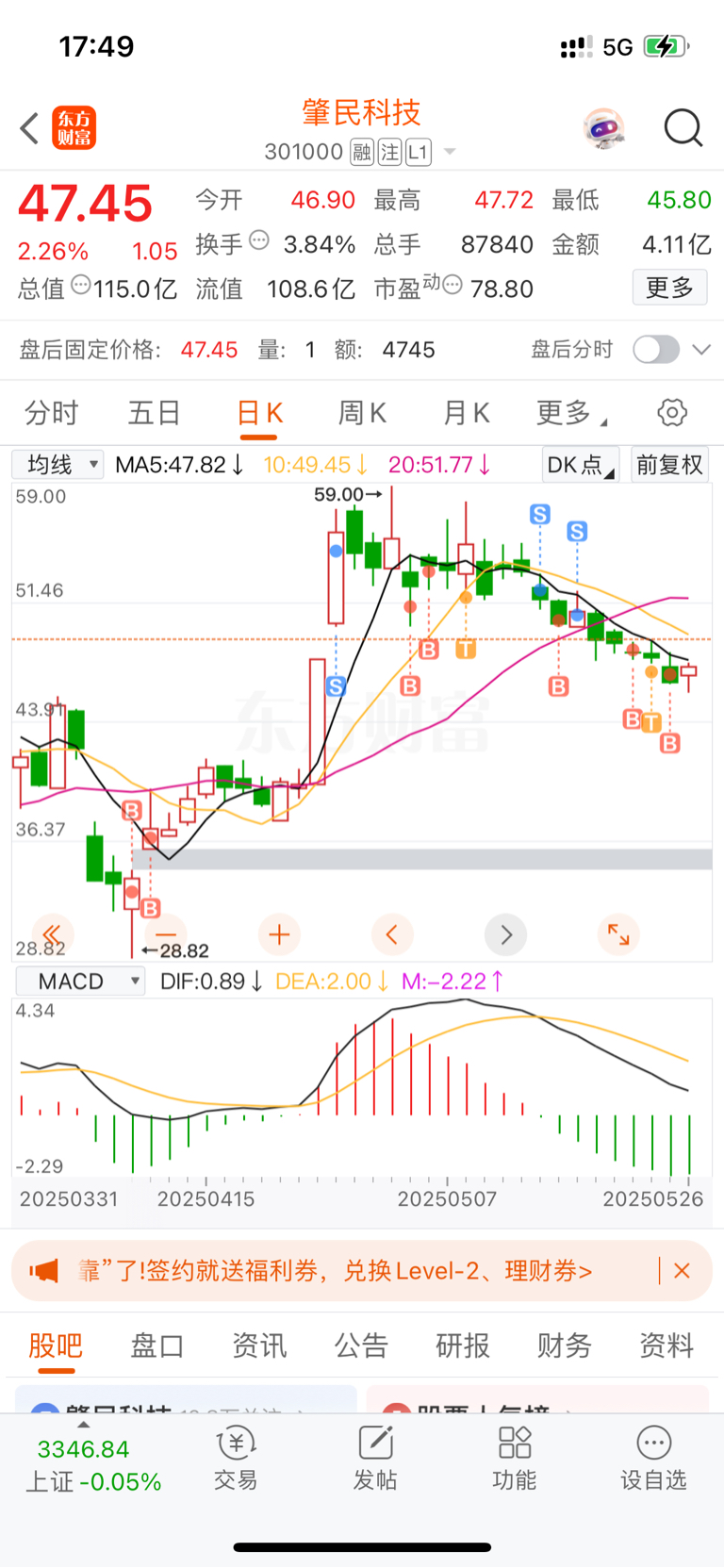Tap the topmost blue S signal marker
This screenshot has width=724, height=1568.
click(539, 514)
